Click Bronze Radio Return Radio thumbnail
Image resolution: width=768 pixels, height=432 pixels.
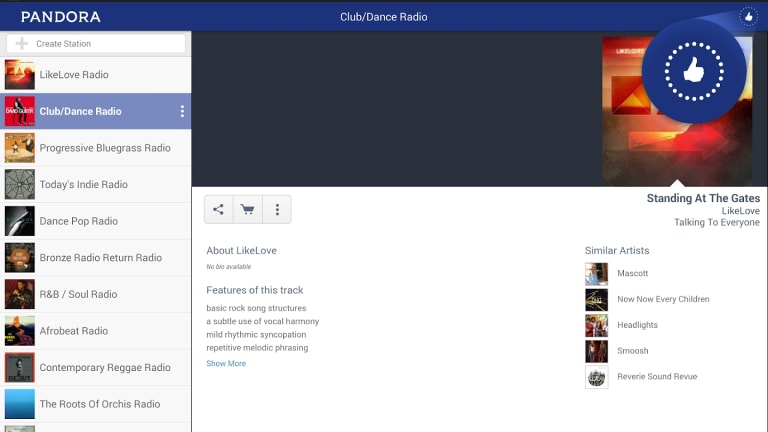click(20, 258)
